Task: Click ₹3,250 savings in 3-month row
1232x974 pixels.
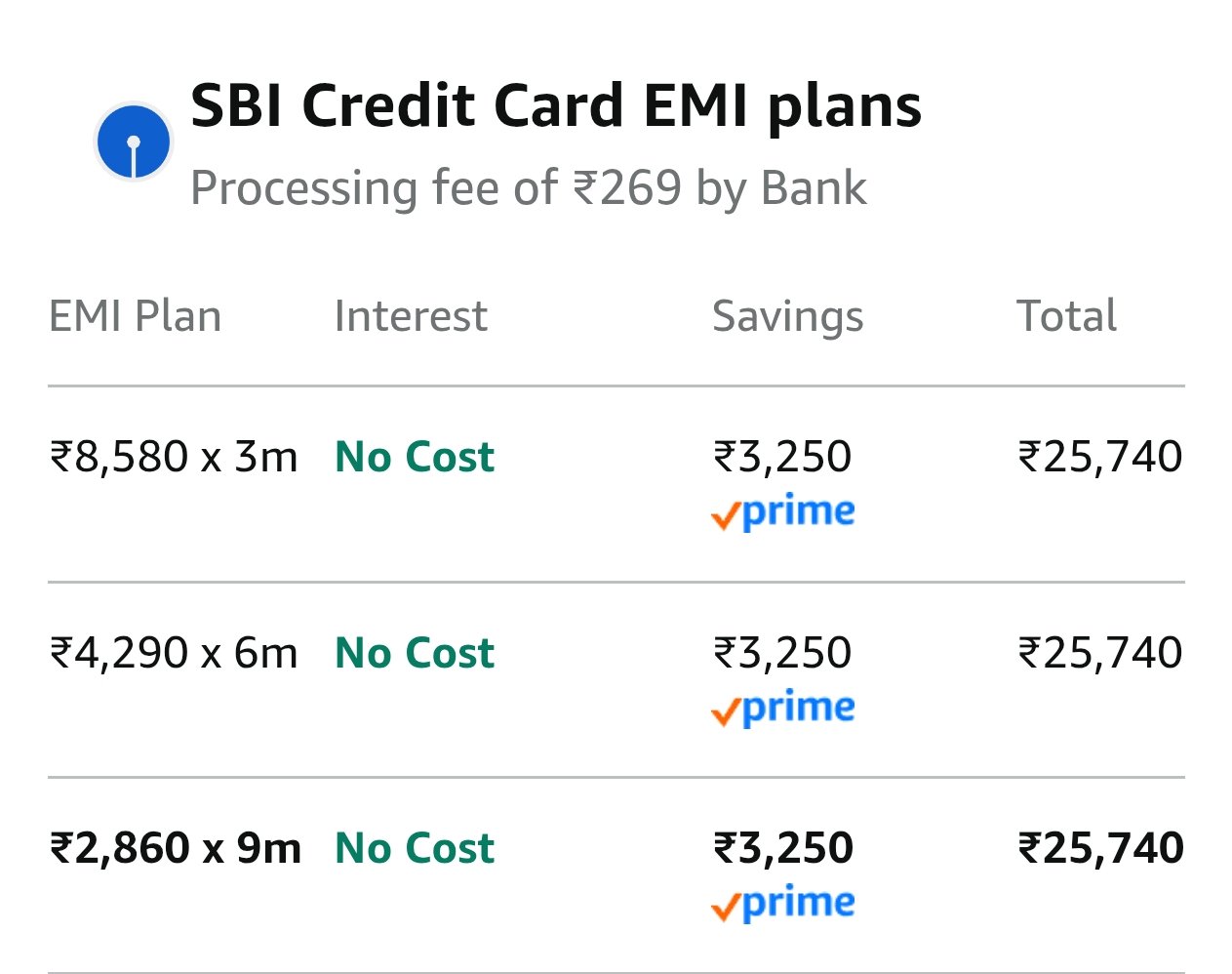Action: [x=783, y=457]
